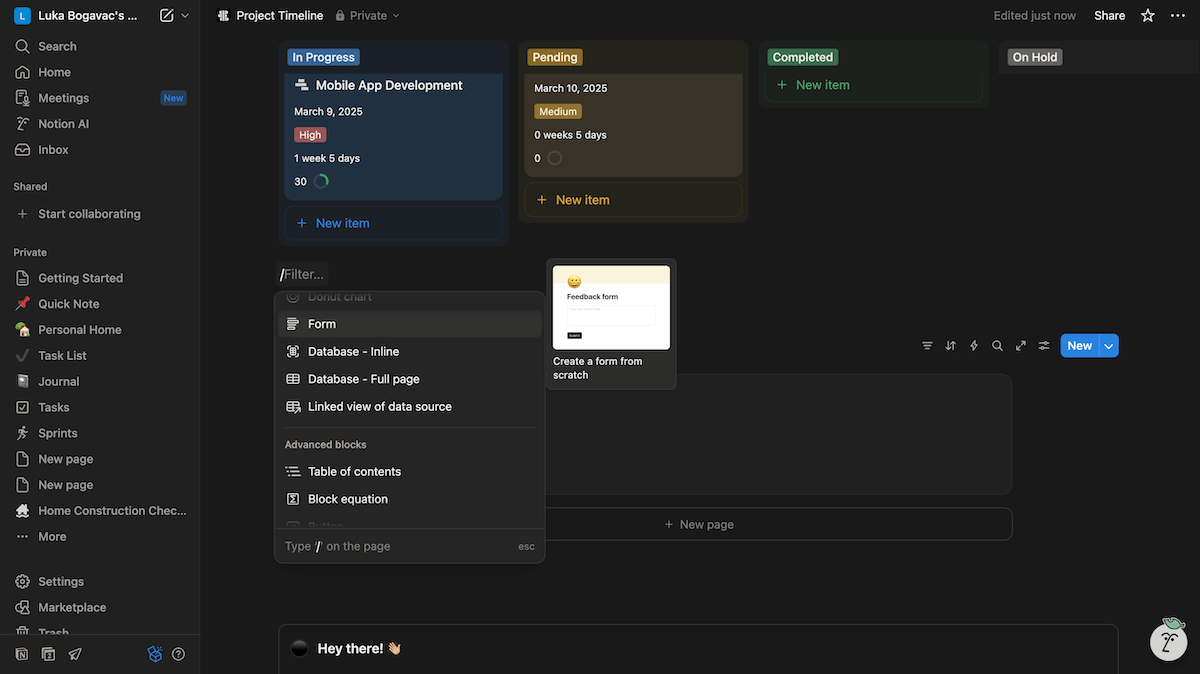Select Form from the slash menu

pyautogui.click(x=322, y=324)
